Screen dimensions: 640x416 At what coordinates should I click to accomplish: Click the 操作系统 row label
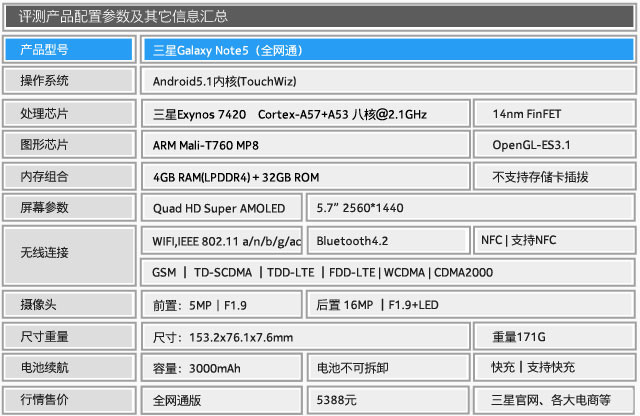pyautogui.click(x=68, y=81)
